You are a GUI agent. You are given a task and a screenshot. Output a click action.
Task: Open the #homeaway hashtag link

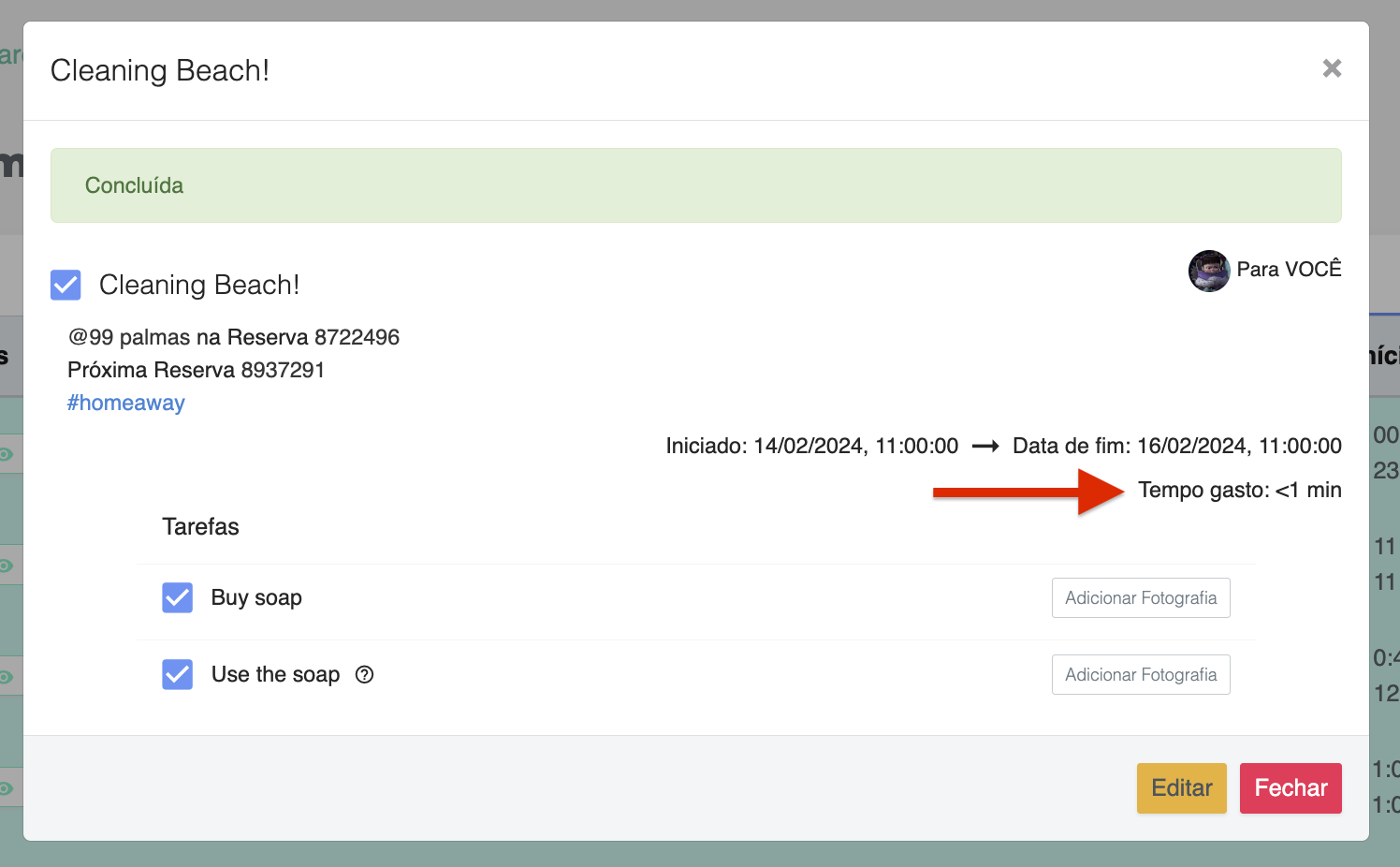(x=126, y=403)
